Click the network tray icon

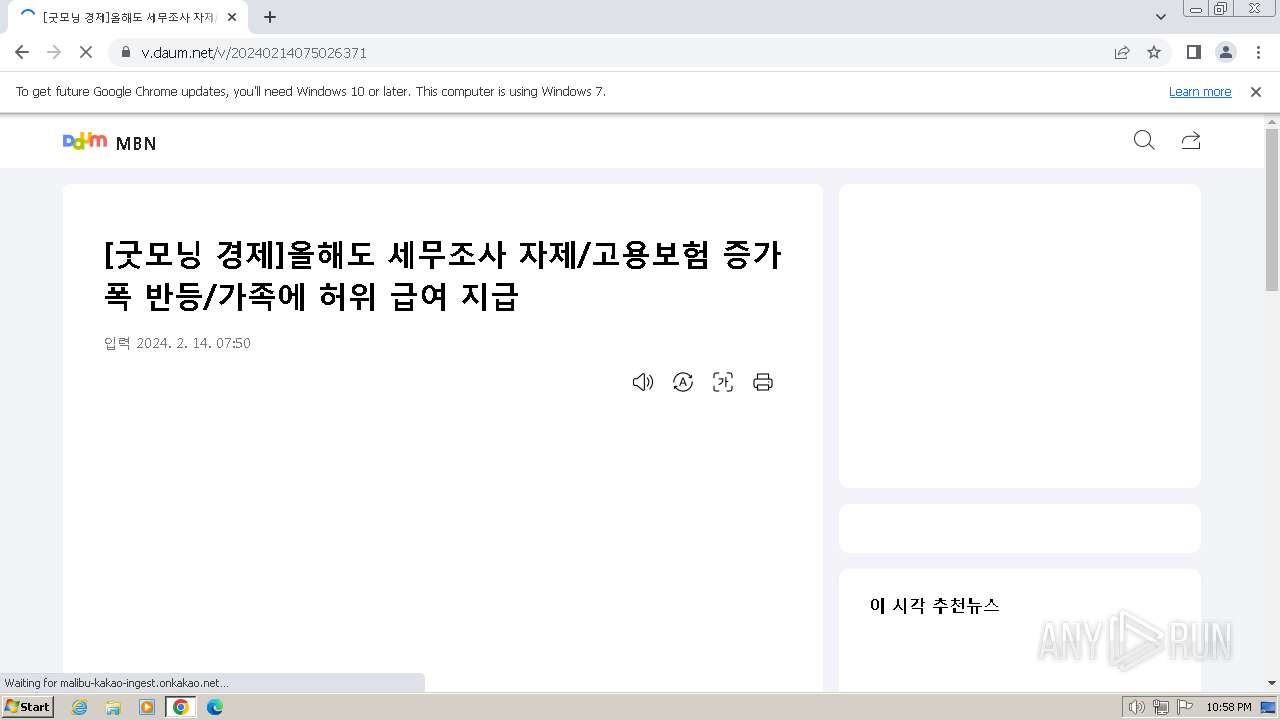pos(1161,707)
